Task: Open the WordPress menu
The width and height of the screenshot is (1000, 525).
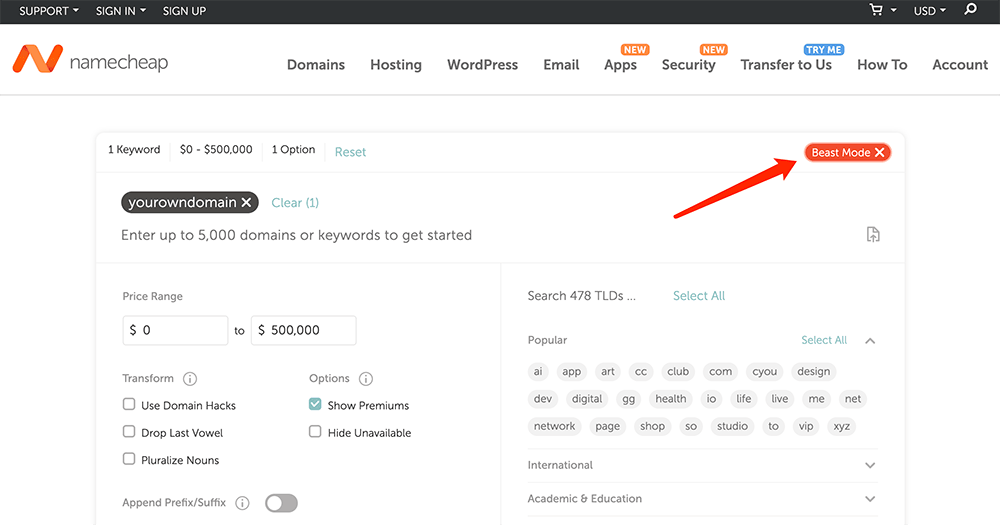Action: click(x=483, y=64)
